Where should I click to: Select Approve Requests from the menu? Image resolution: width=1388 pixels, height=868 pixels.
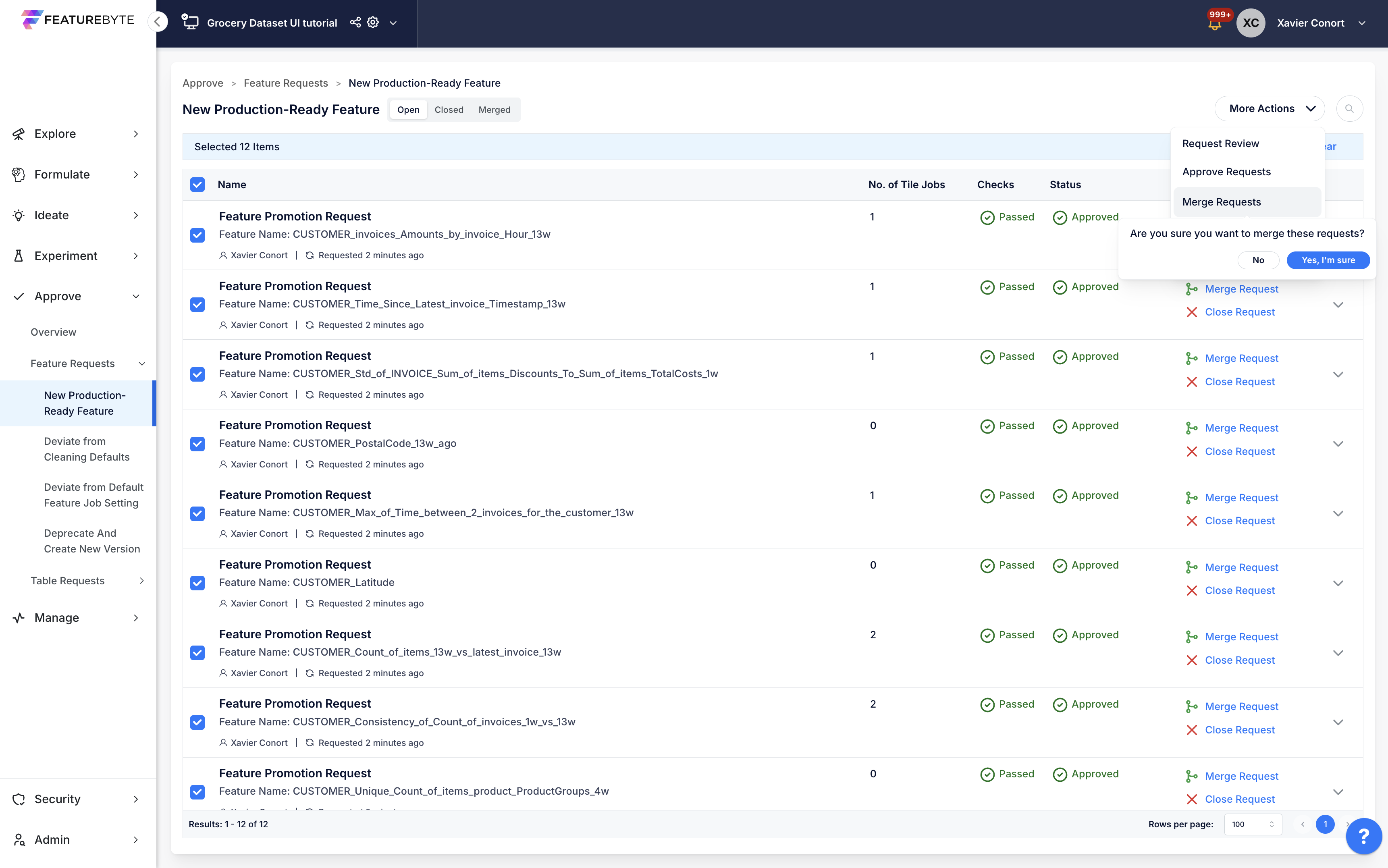(1226, 172)
